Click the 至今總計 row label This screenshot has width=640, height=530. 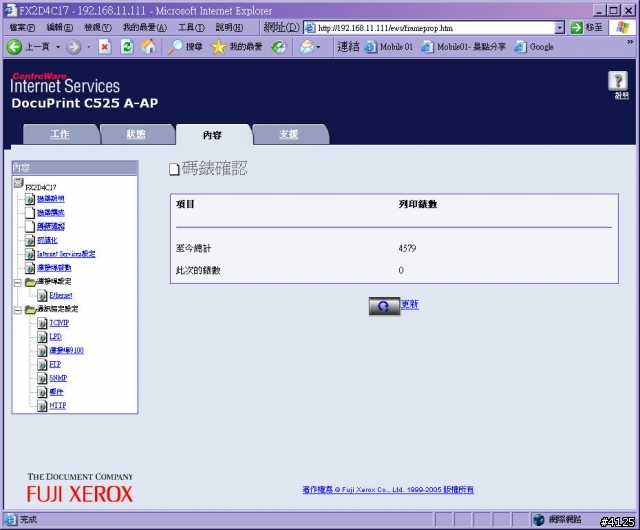click(193, 248)
